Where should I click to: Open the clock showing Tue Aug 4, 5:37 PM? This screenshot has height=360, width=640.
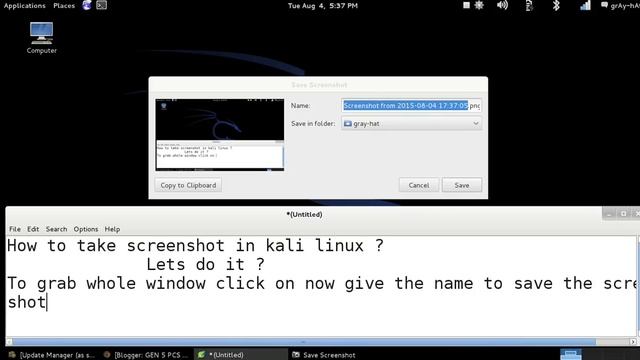pyautogui.click(x=322, y=6)
